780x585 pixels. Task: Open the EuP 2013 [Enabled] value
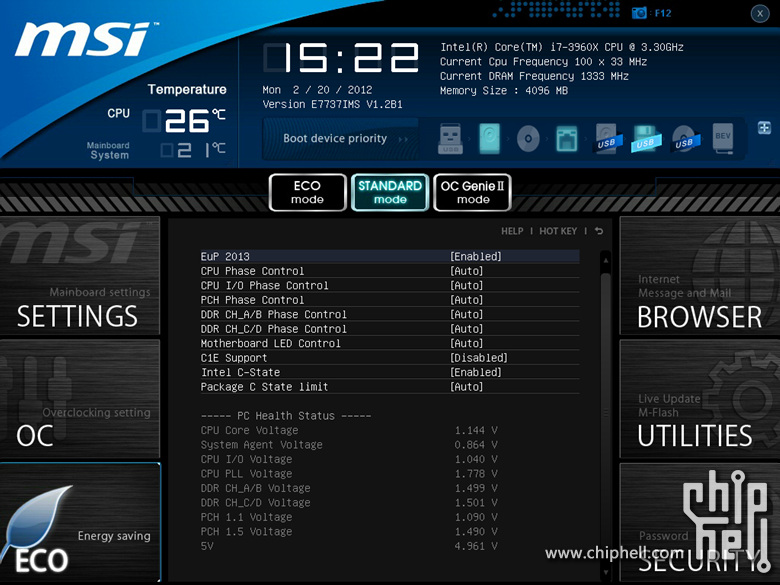click(476, 256)
